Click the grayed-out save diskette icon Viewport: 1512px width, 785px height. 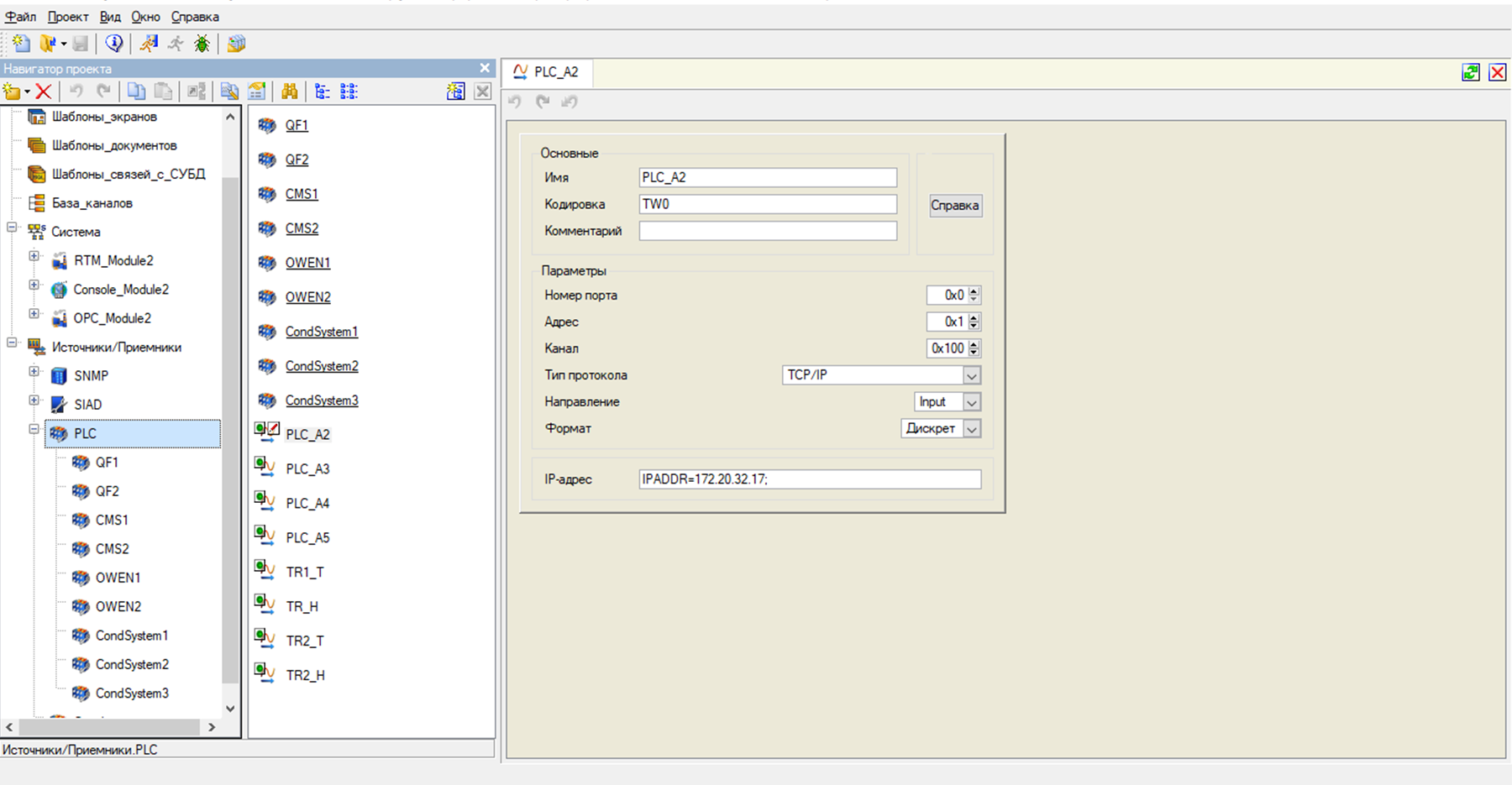click(81, 44)
